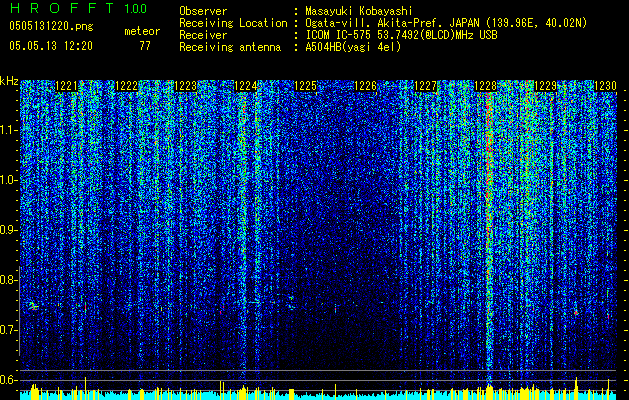Click the Observer label

coord(203,11)
